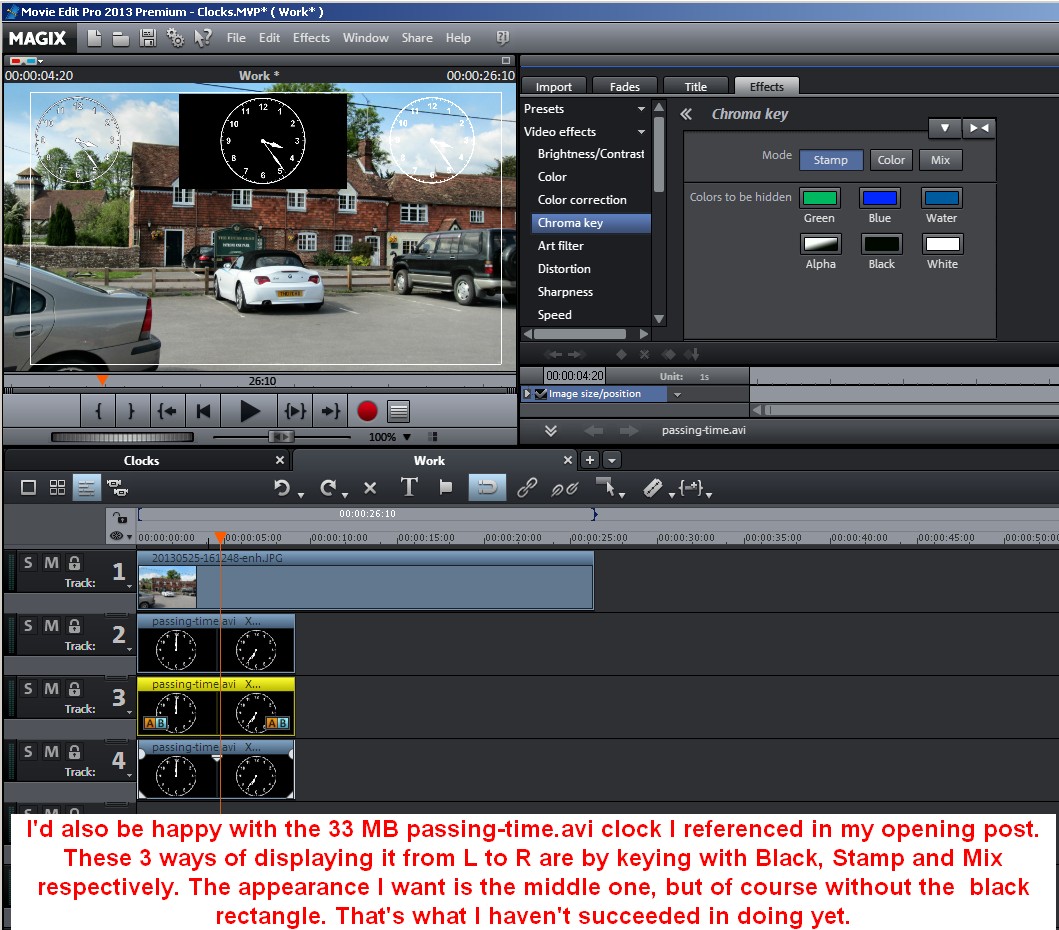Activate context help pointer icon

[203, 38]
